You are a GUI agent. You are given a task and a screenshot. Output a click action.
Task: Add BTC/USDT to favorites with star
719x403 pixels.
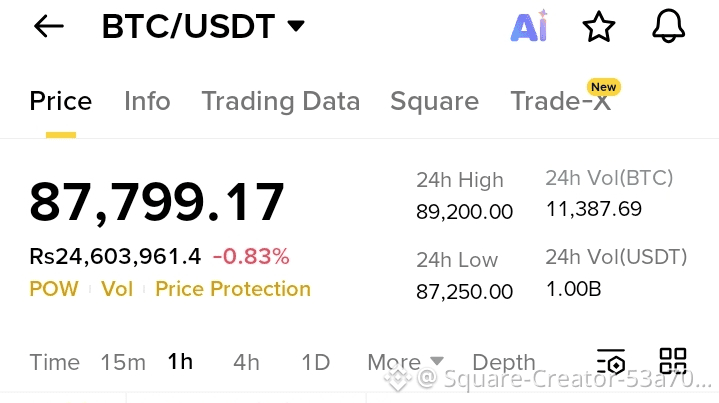pos(598,27)
